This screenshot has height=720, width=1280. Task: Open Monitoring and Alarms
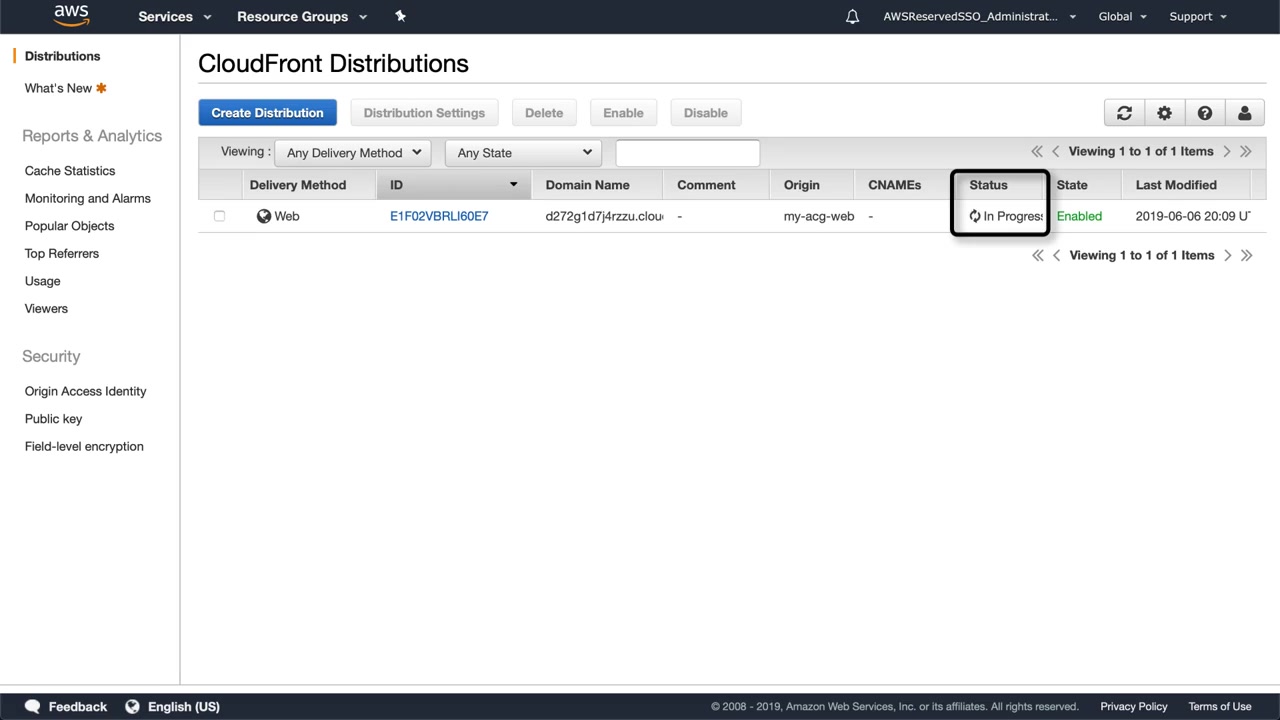point(88,198)
